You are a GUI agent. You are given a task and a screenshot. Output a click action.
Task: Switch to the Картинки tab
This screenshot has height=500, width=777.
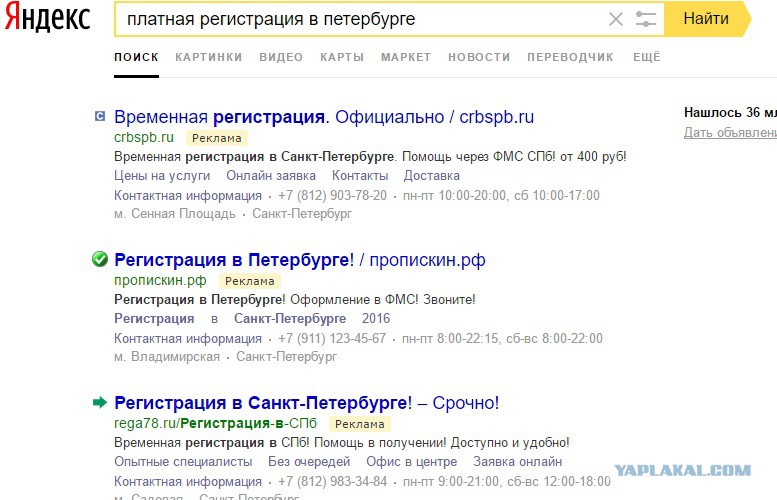pos(209,57)
